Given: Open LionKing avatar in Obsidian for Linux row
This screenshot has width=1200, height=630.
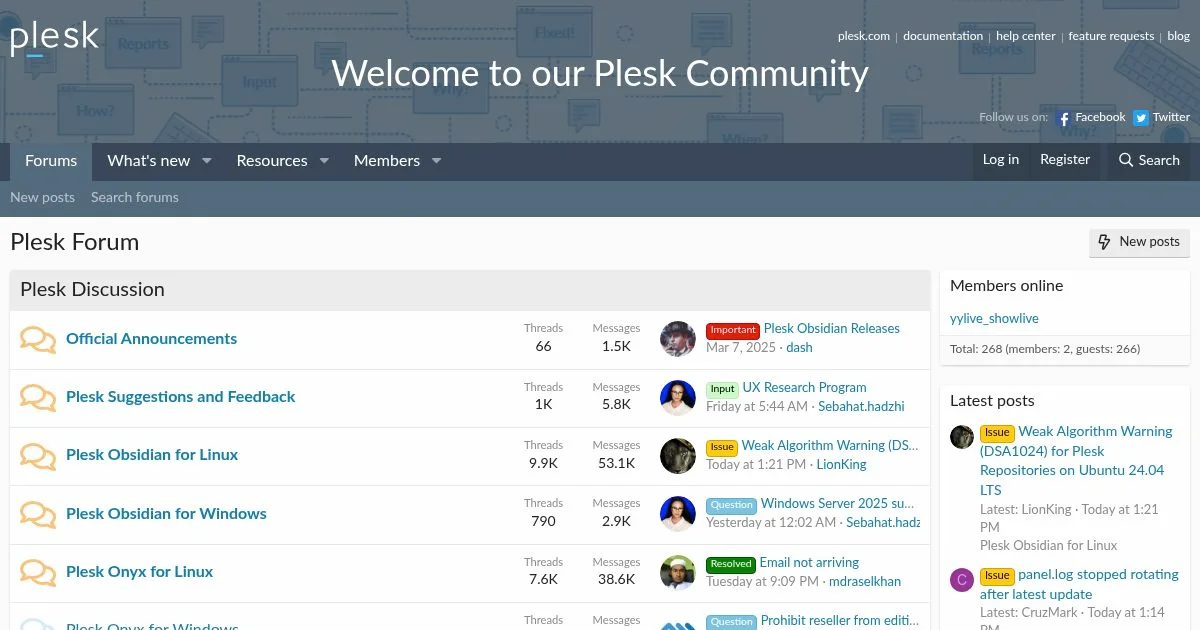Looking at the screenshot, I should point(678,455).
